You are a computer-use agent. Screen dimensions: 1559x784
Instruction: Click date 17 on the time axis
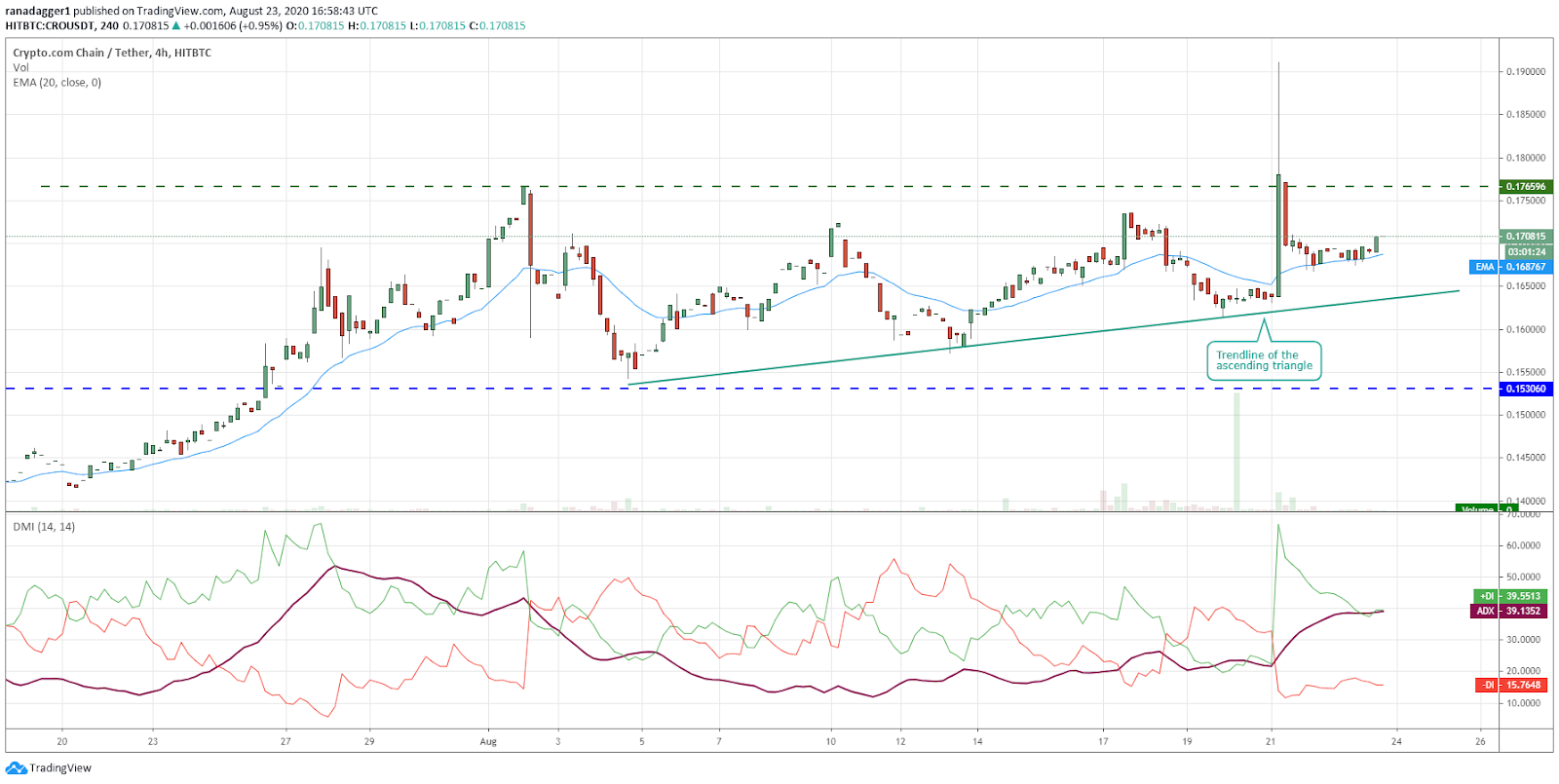pos(1103,742)
